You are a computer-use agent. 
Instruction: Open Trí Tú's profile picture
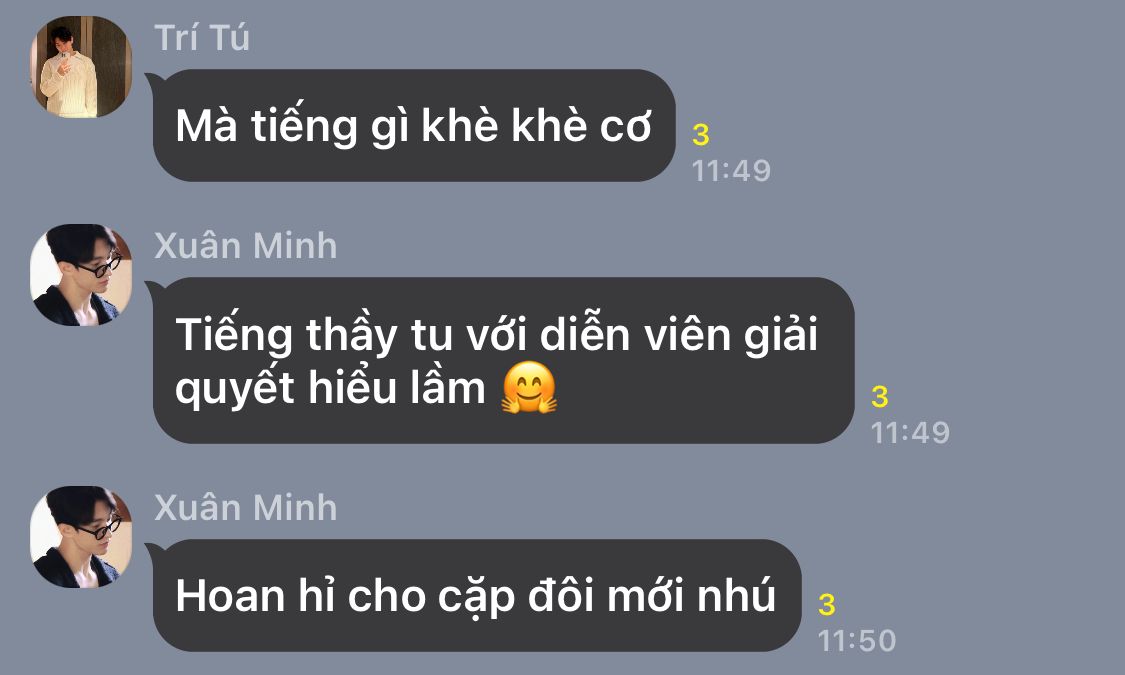tap(81, 67)
